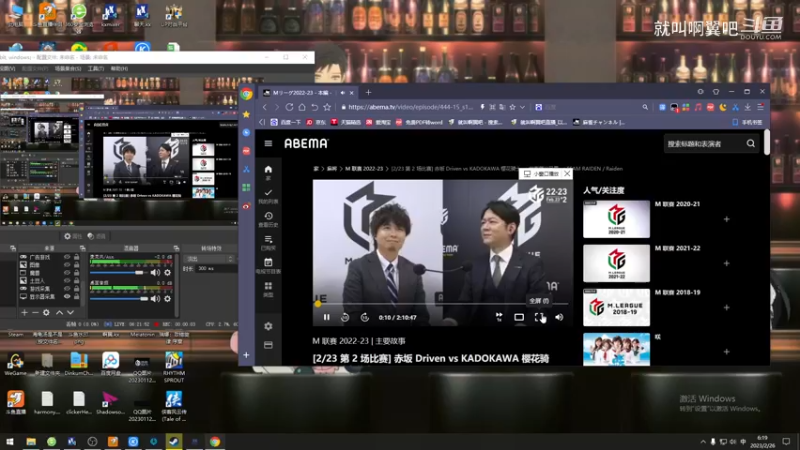
Task: Open genres grid in ABEMA sidebar
Action: tap(268, 289)
